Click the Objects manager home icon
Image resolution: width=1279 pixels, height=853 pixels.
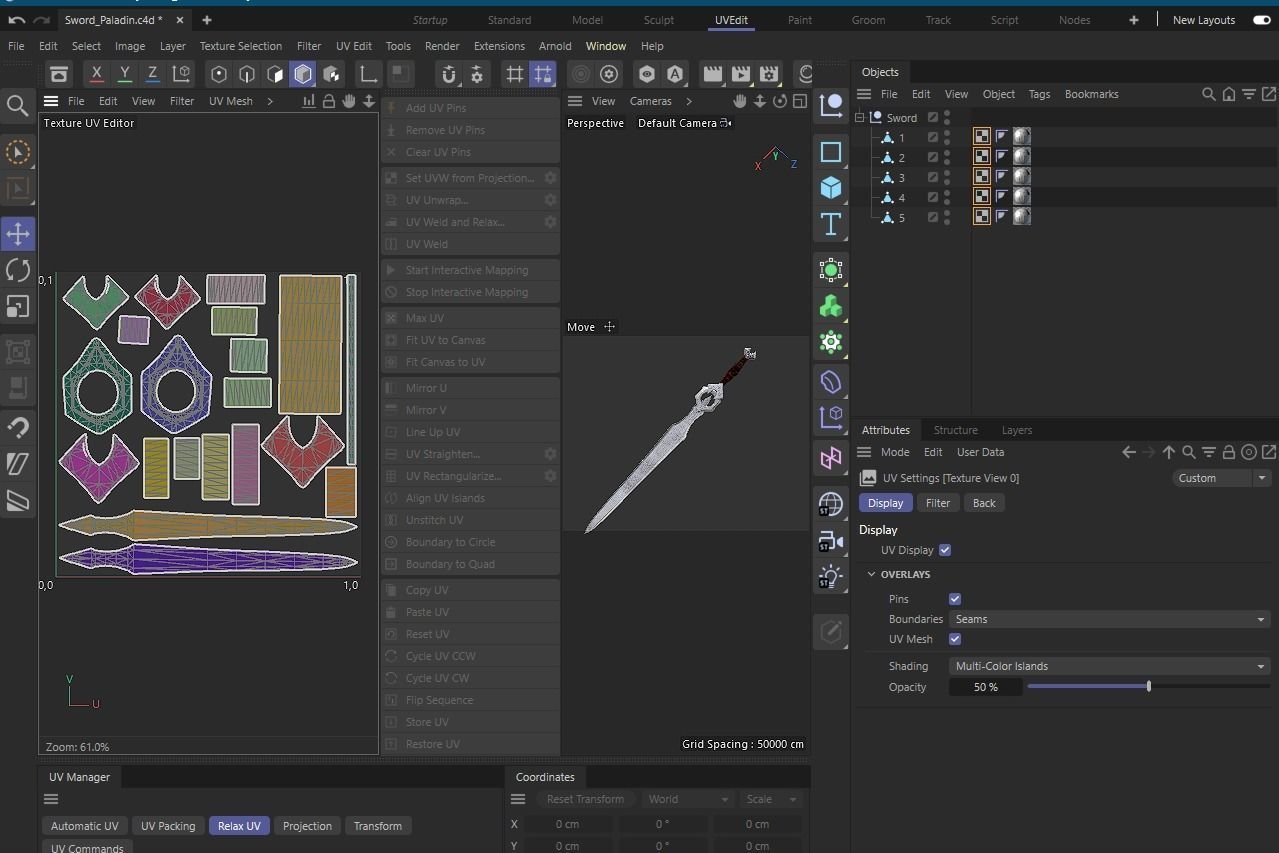click(1229, 94)
